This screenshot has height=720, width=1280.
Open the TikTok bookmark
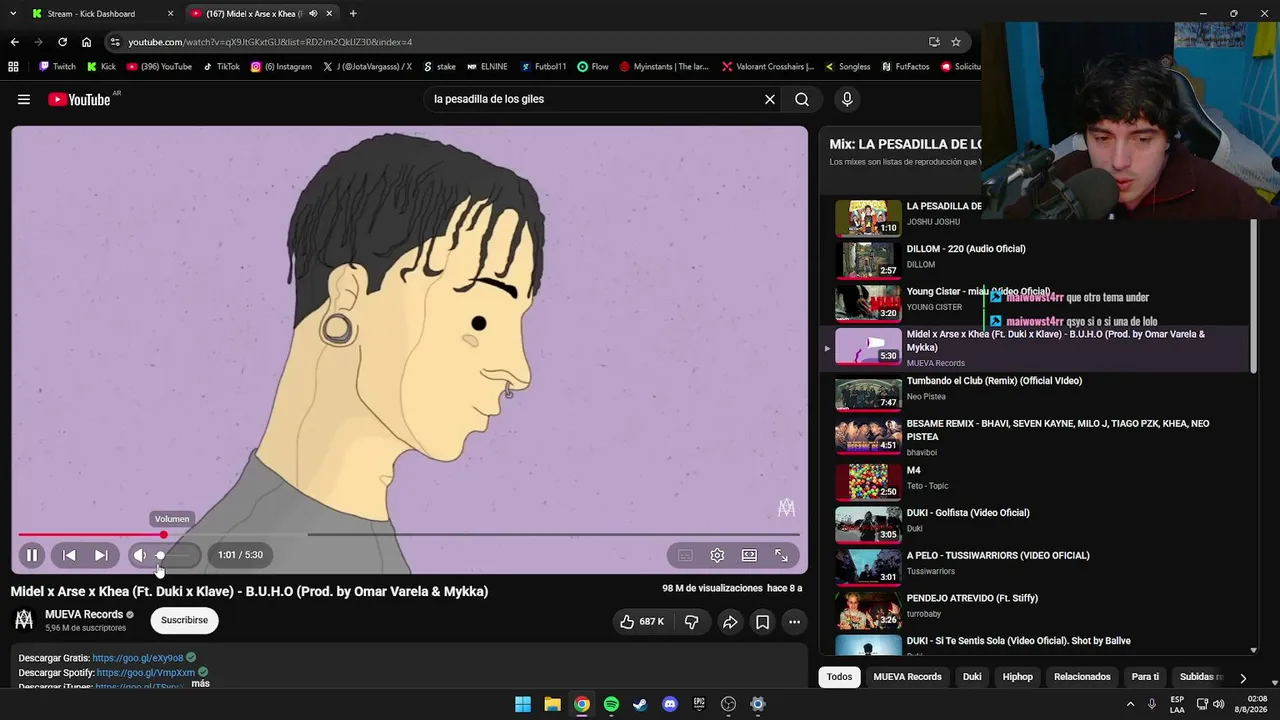pyautogui.click(x=221, y=67)
